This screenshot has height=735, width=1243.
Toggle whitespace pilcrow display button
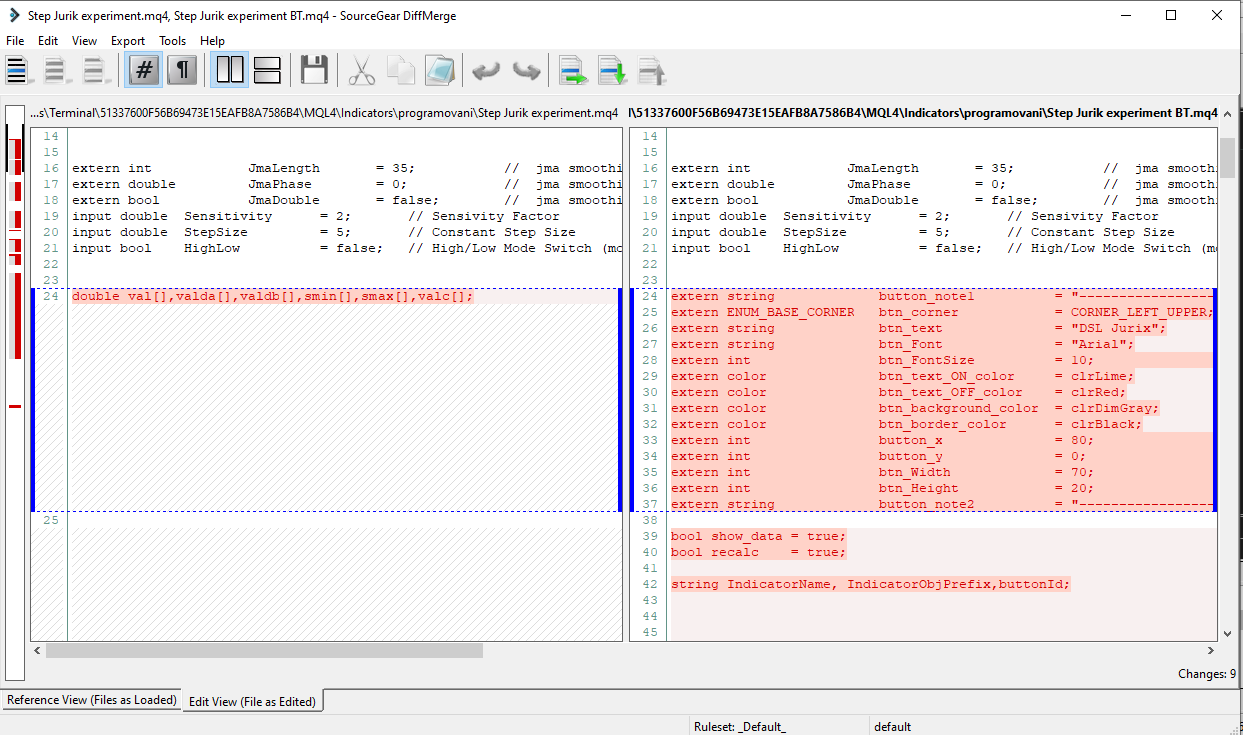(181, 70)
